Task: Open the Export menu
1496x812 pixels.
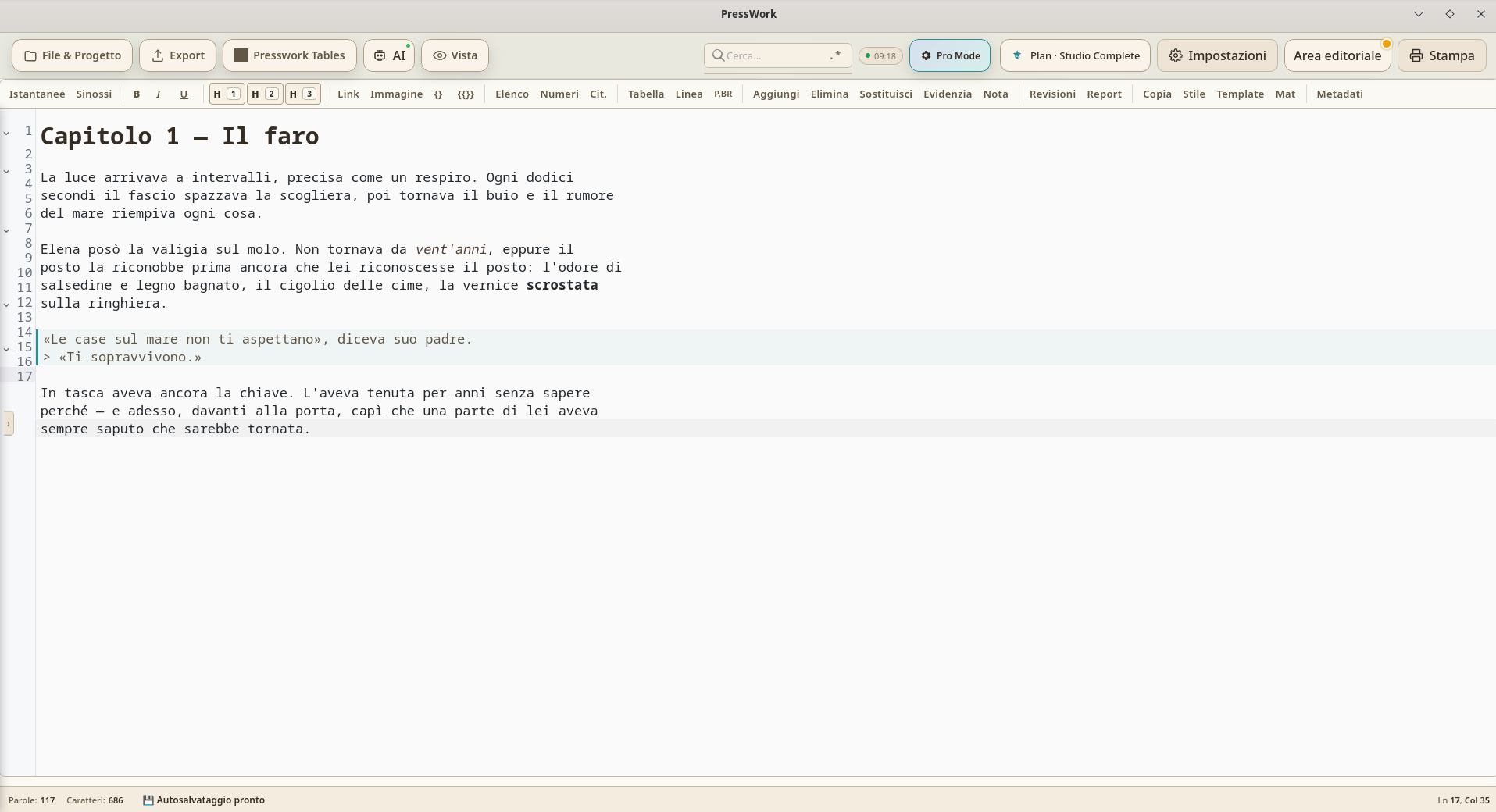Action: [x=178, y=55]
